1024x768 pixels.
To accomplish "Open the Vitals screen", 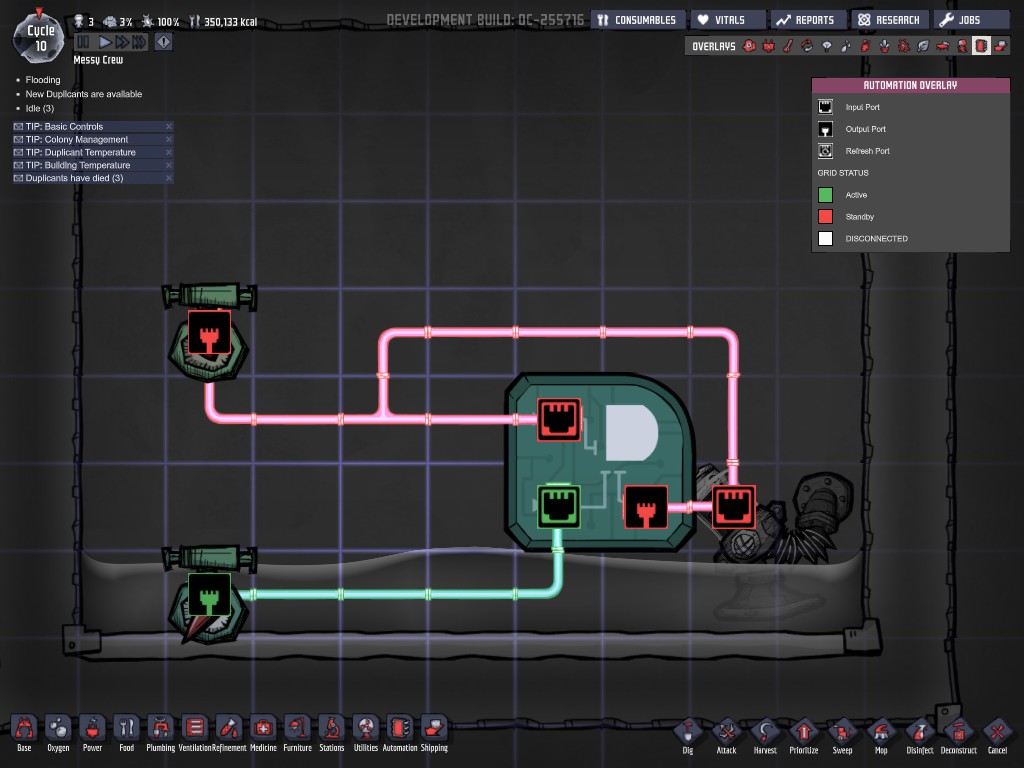I will [730, 20].
